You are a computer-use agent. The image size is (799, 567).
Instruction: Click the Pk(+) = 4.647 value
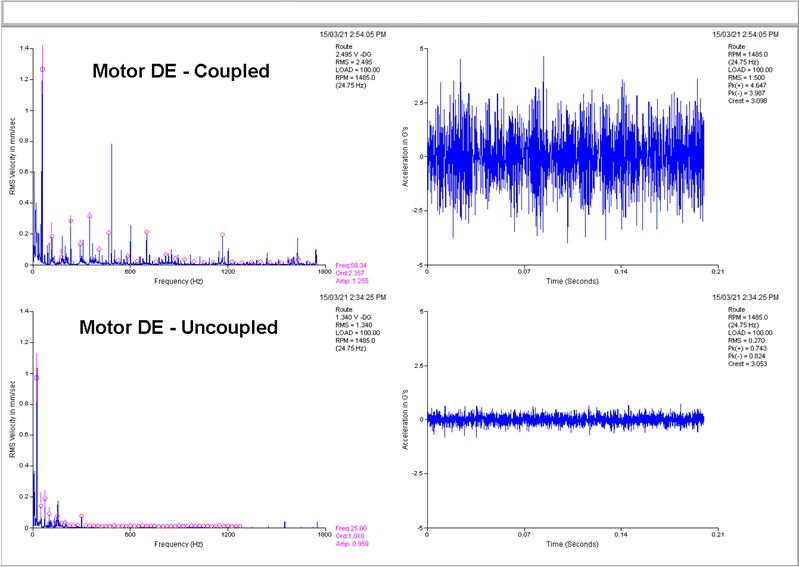pos(747,86)
